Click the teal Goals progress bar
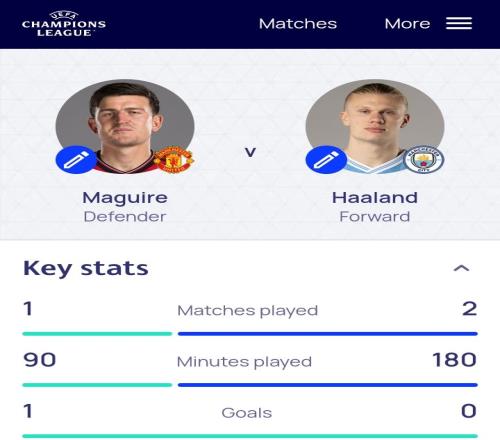 click(x=250, y=436)
